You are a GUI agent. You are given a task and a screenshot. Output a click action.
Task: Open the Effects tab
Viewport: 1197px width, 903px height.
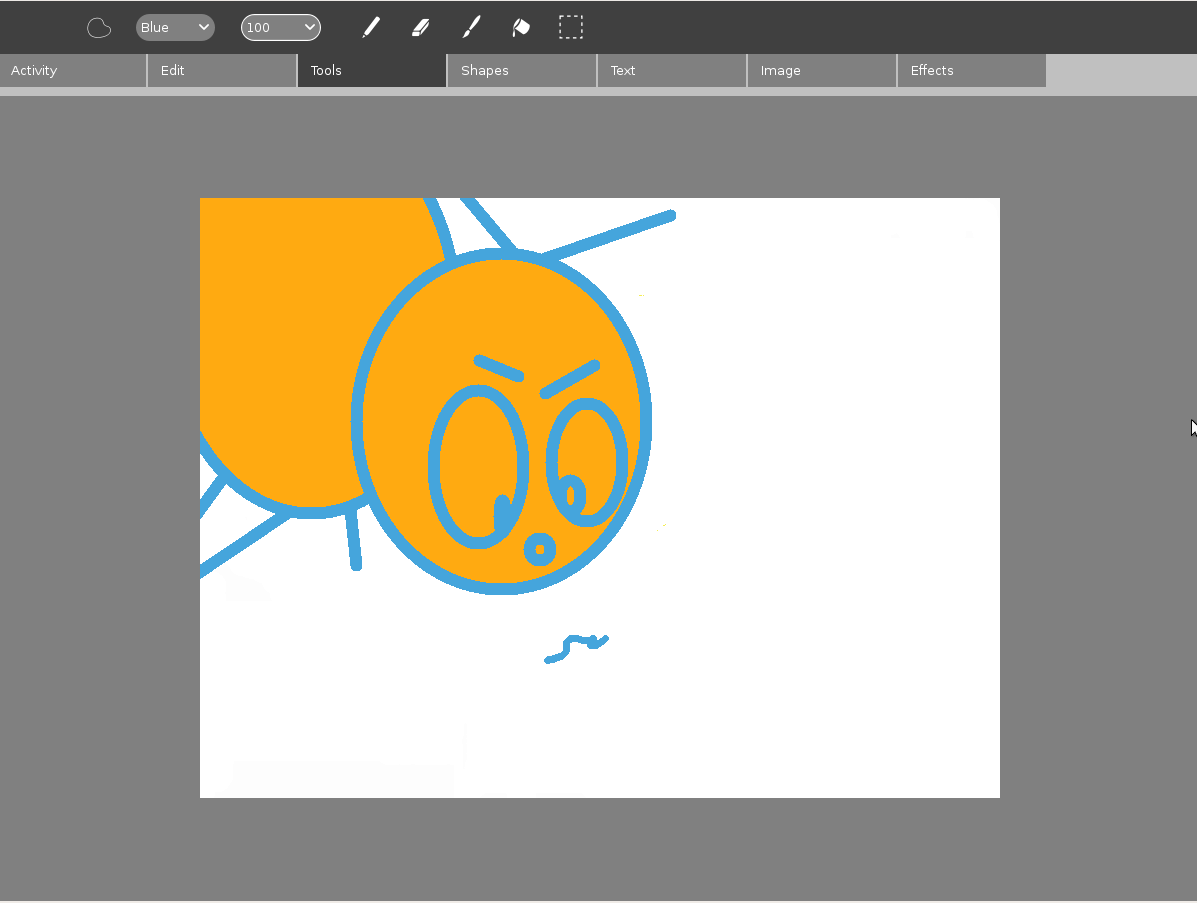click(971, 71)
